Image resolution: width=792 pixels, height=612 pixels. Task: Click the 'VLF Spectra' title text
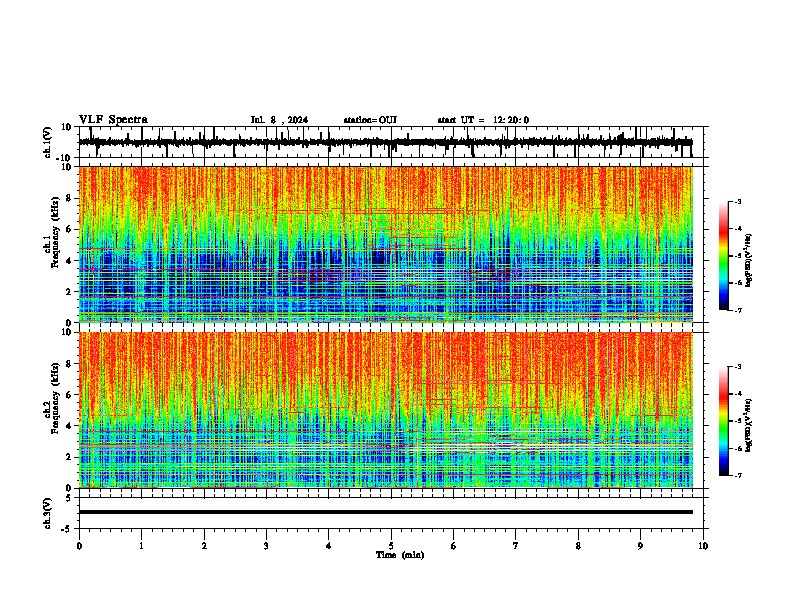pos(113,120)
